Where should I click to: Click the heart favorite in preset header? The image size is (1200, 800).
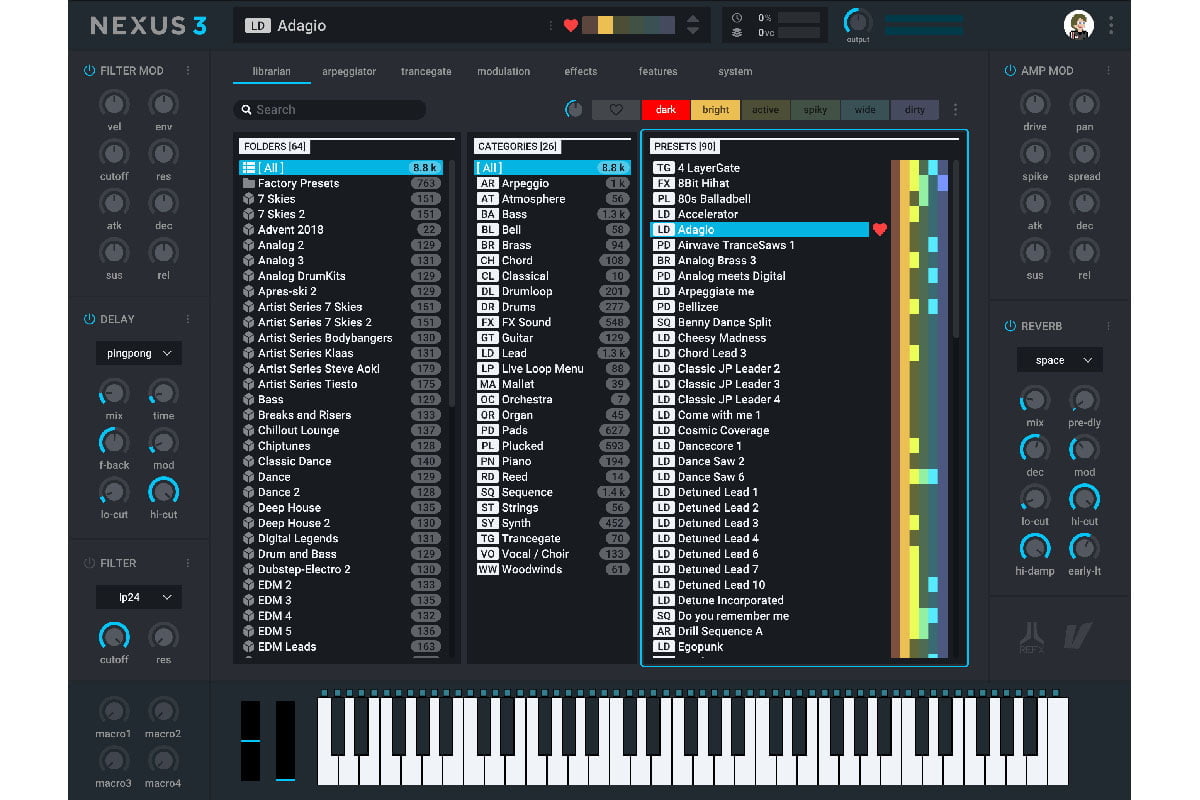[571, 26]
